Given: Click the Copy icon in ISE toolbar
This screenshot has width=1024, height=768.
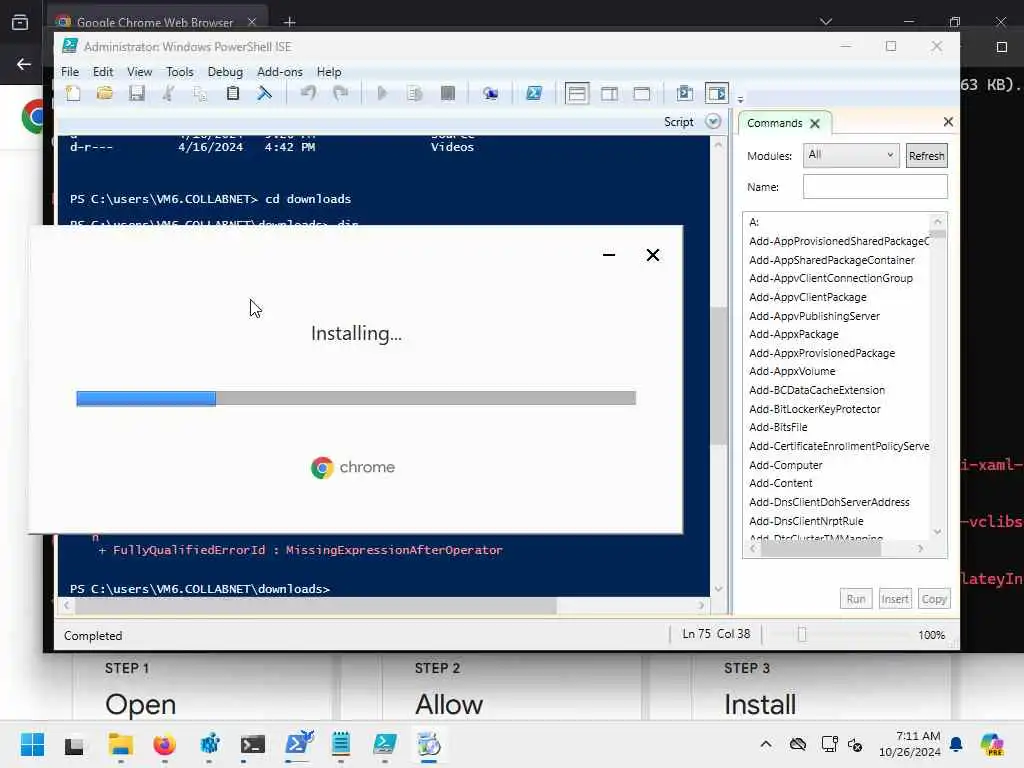Looking at the screenshot, I should click(x=200, y=93).
